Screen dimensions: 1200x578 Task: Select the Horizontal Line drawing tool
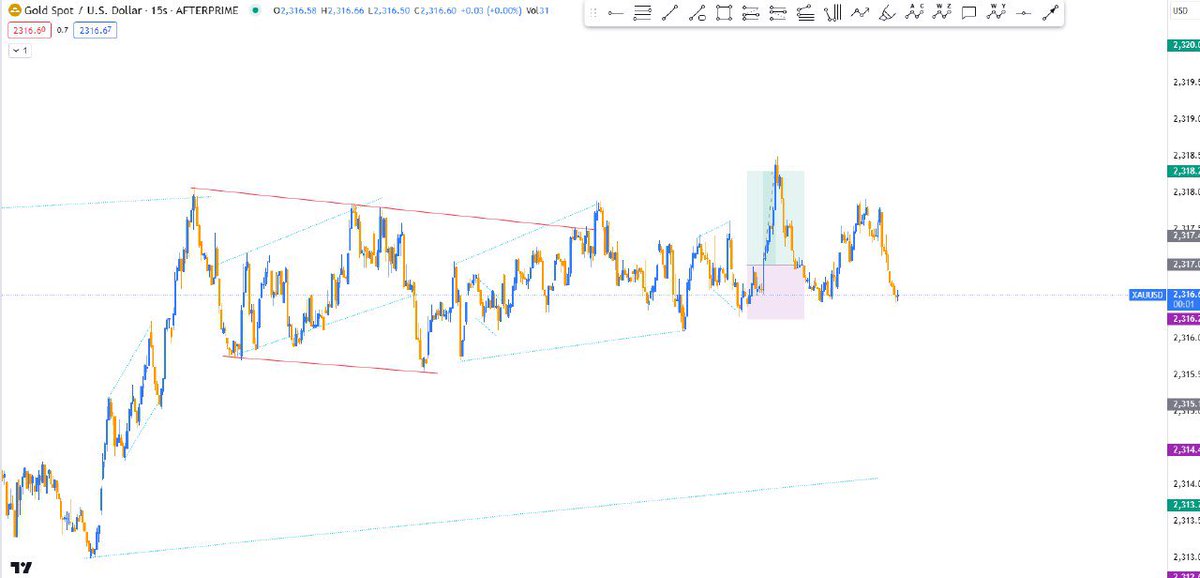coord(616,14)
